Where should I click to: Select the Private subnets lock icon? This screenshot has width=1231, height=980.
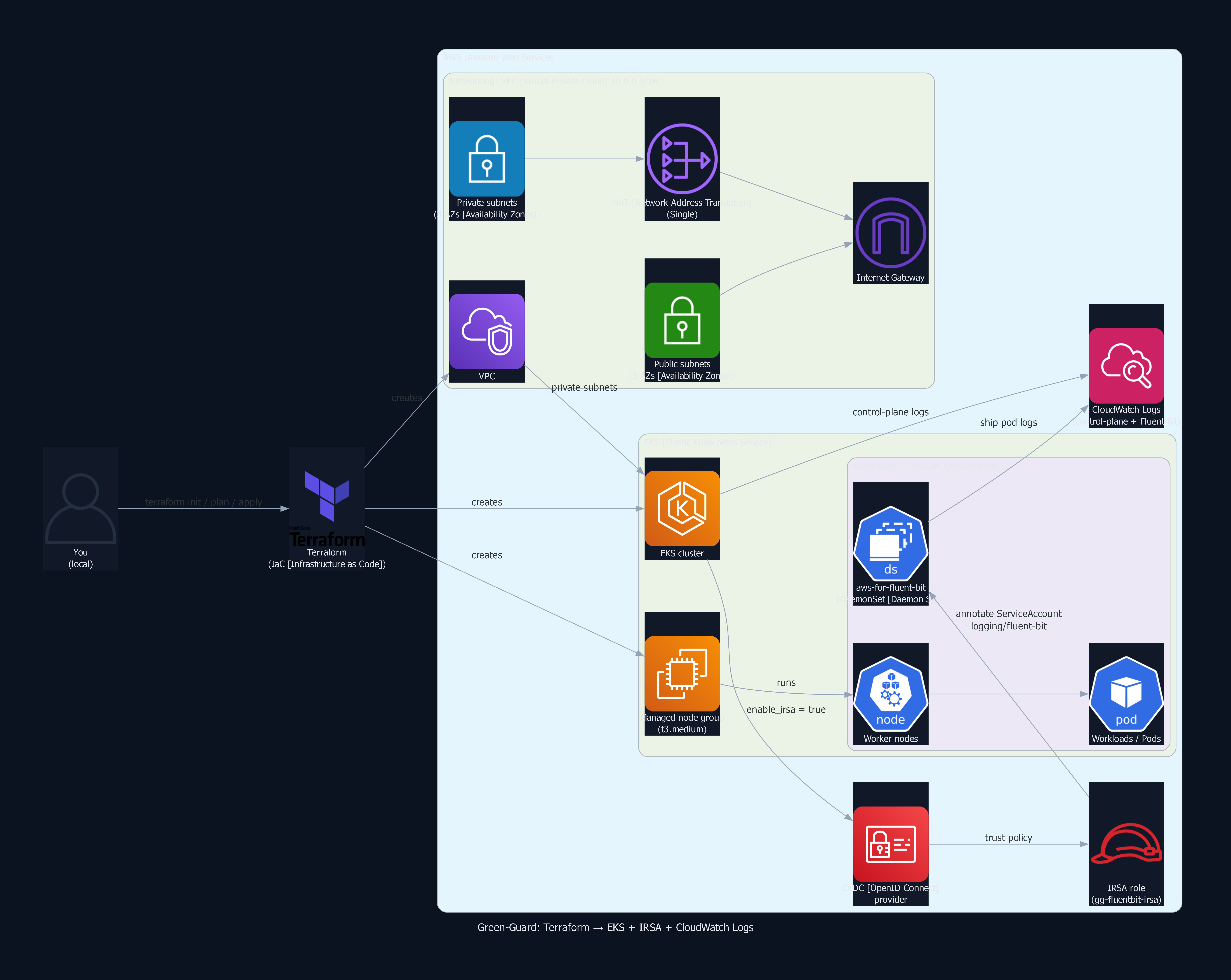tap(486, 159)
